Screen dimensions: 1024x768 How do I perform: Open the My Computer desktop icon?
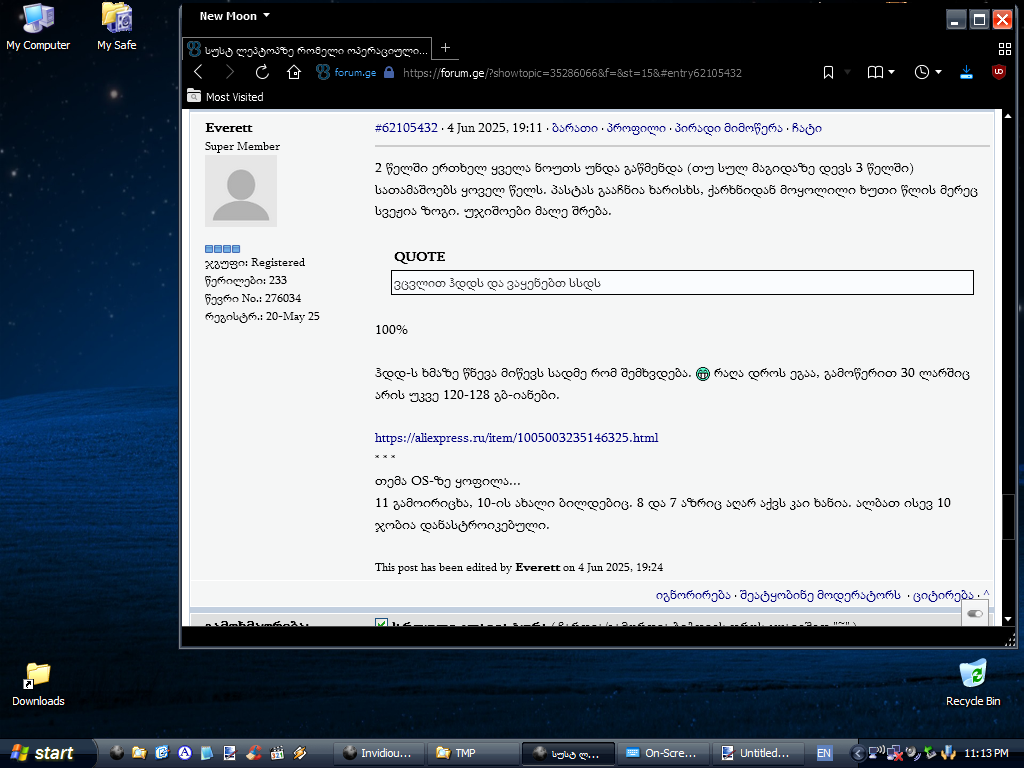(38, 27)
